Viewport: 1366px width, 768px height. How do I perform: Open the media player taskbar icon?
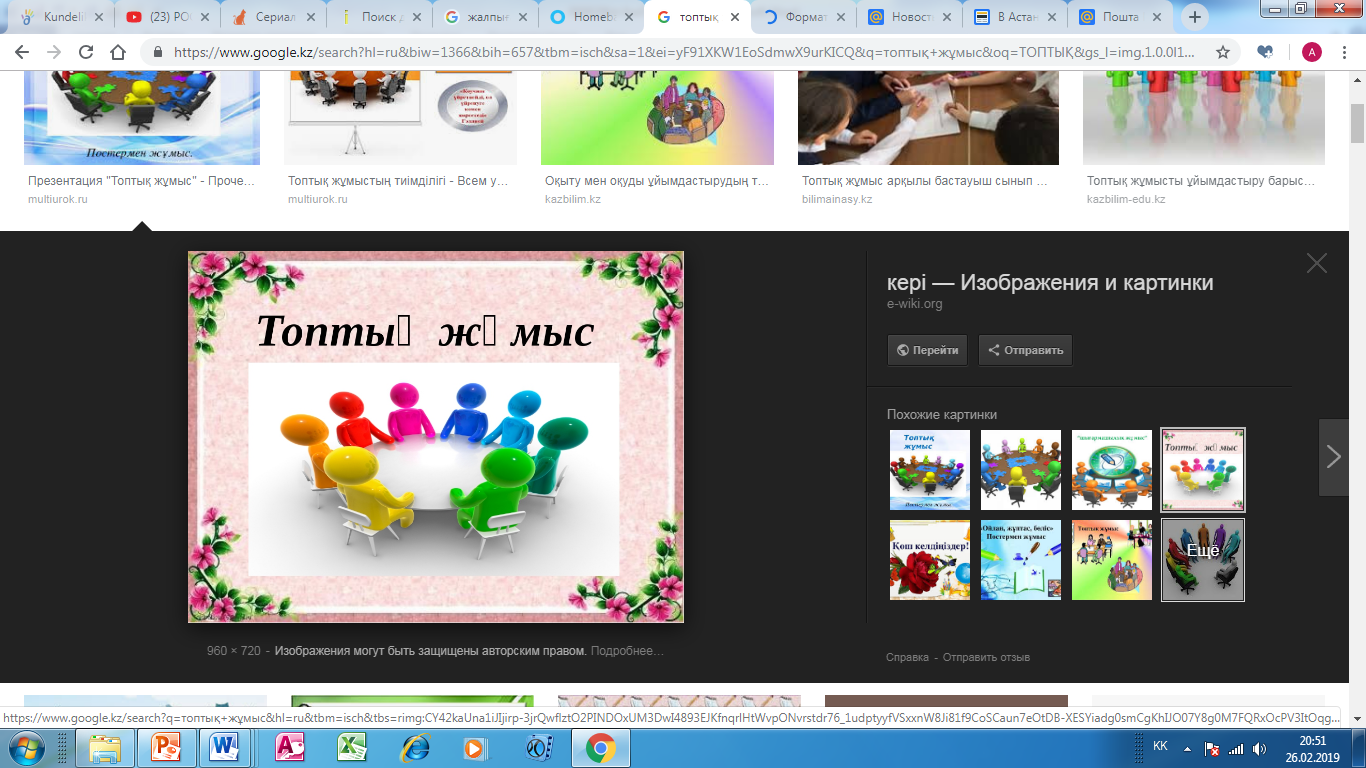pos(475,748)
